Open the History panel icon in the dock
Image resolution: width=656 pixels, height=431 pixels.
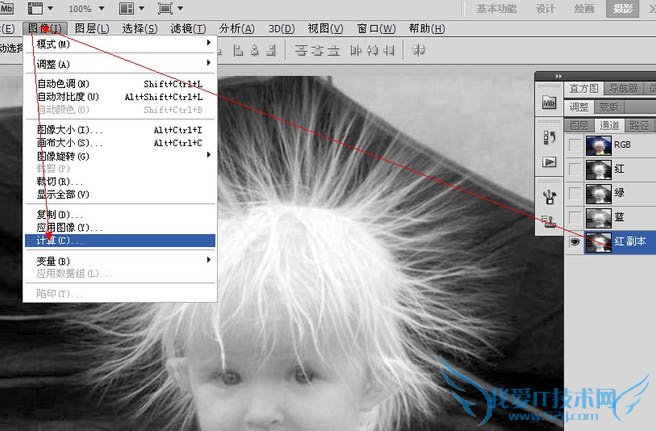click(x=548, y=136)
